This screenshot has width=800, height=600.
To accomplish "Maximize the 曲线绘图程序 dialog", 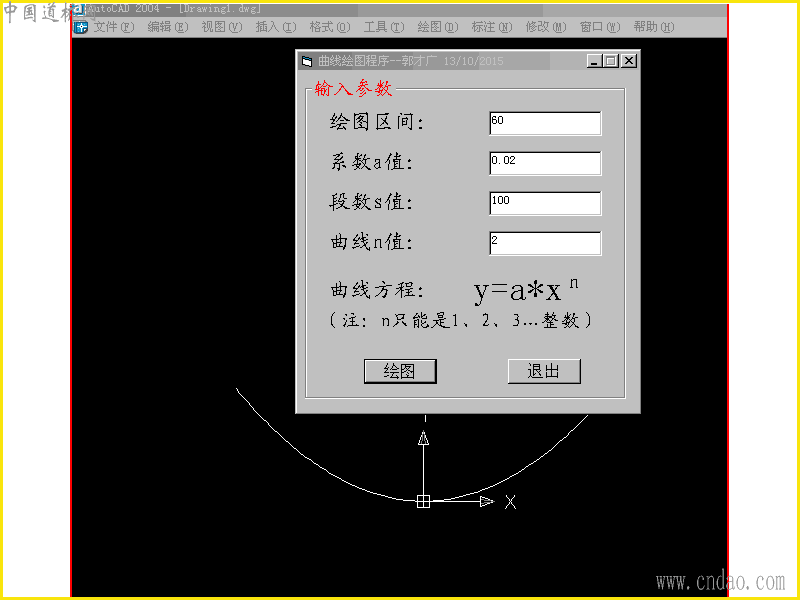I will tap(611, 61).
